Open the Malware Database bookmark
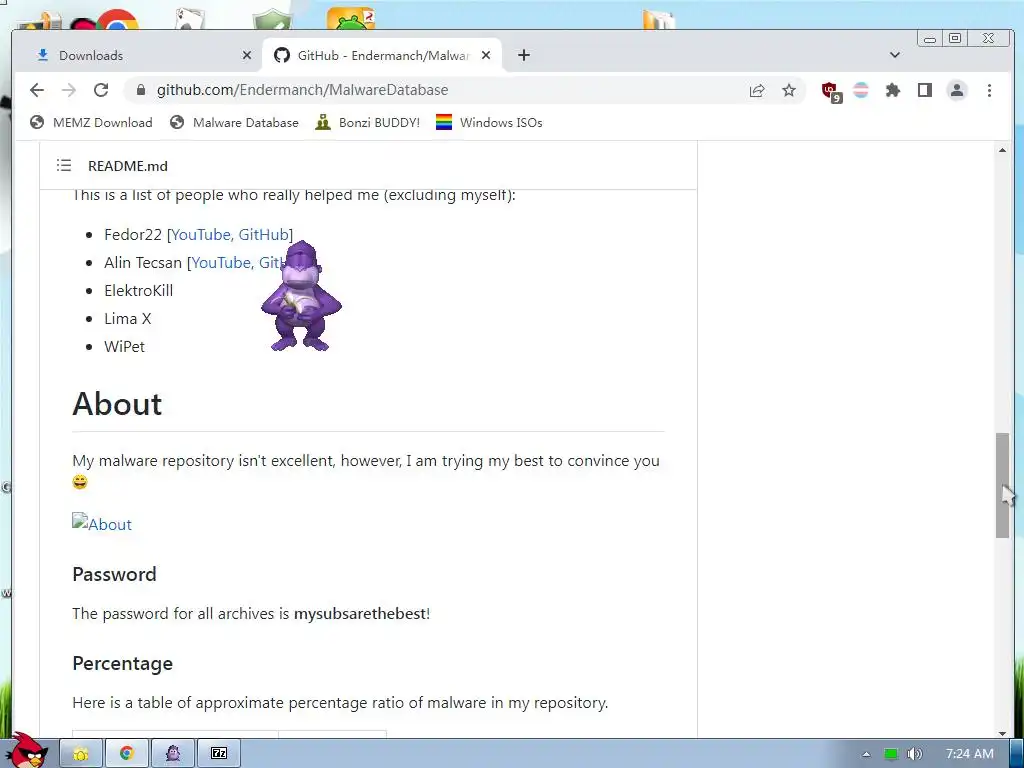The width and height of the screenshot is (1024, 768). tap(234, 123)
